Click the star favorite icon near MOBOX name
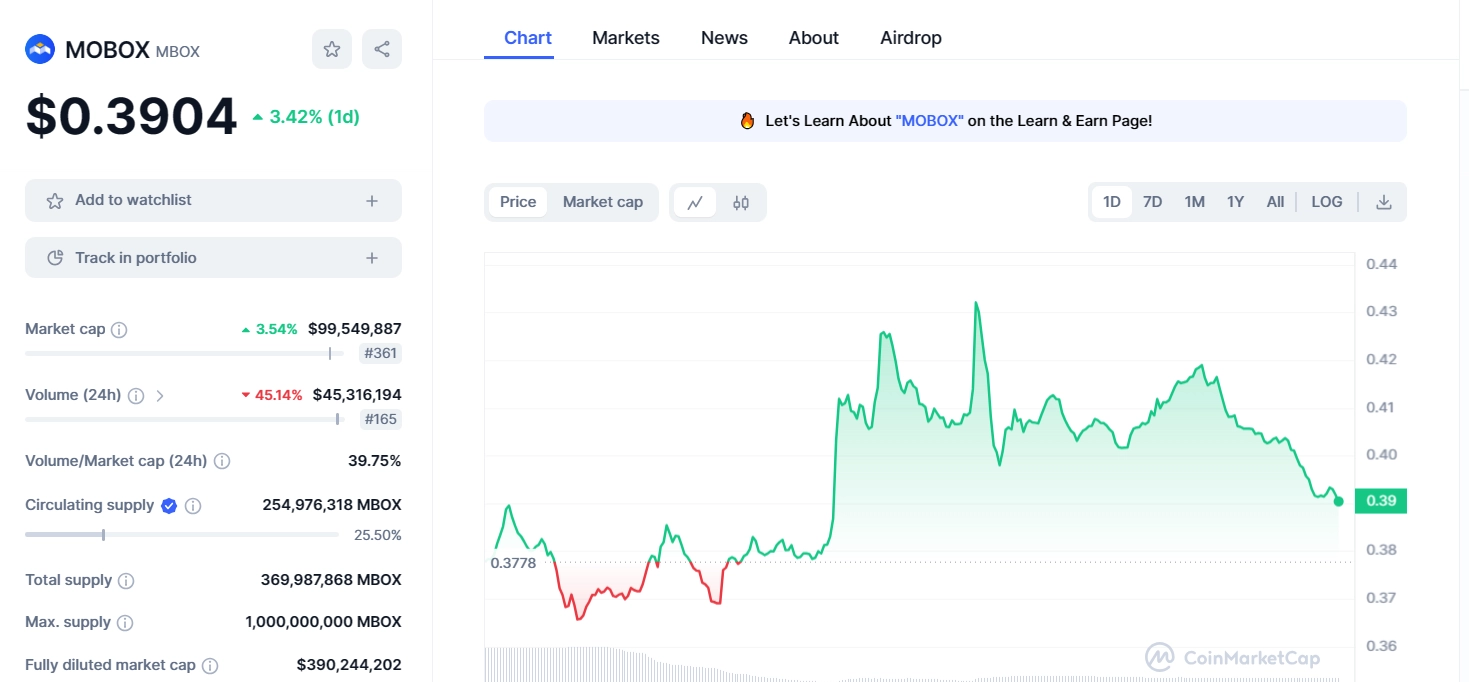Screen dimensions: 1469x682 tap(331, 48)
